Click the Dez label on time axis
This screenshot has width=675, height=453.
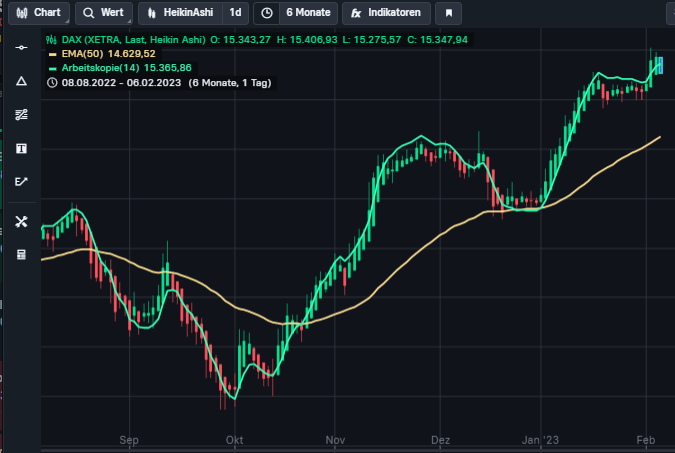click(440, 440)
